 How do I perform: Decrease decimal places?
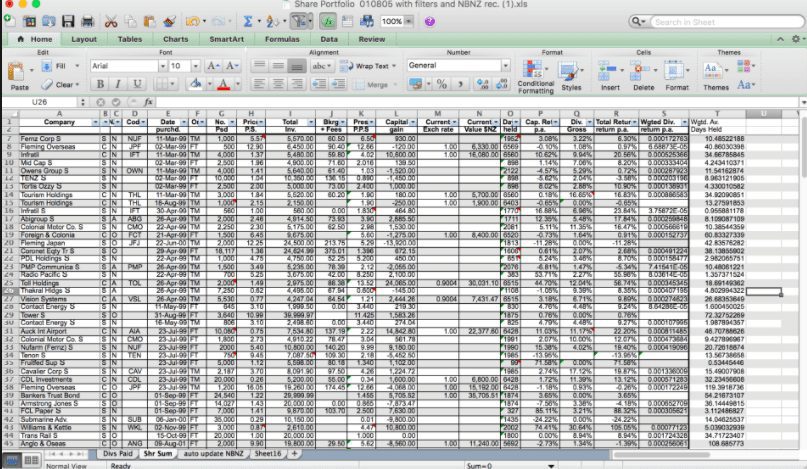click(x=502, y=84)
